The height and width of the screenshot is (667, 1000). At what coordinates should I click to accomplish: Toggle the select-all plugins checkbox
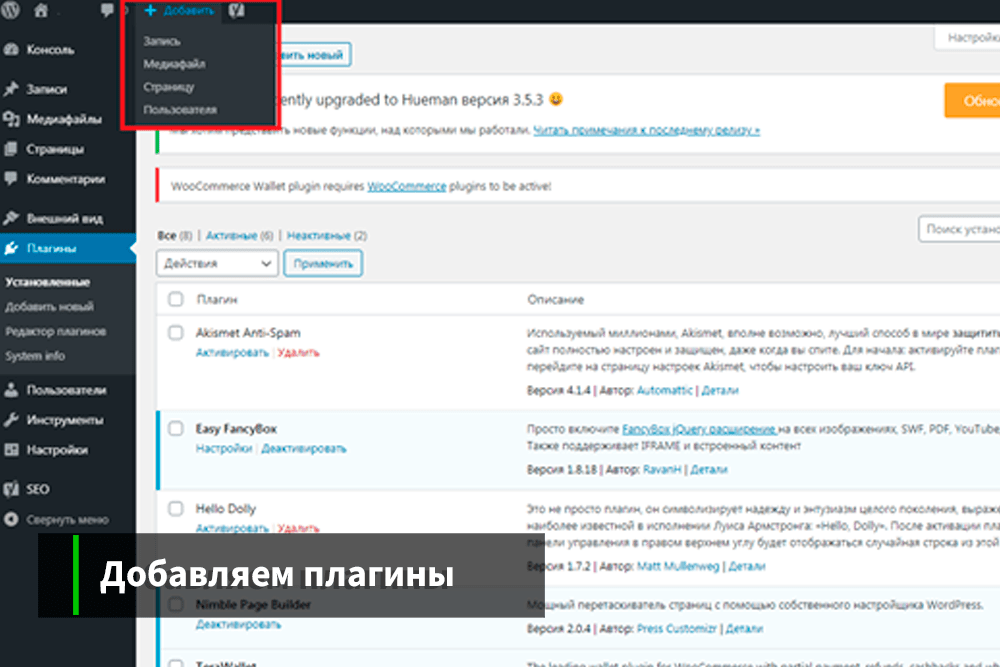pyautogui.click(x=175, y=299)
